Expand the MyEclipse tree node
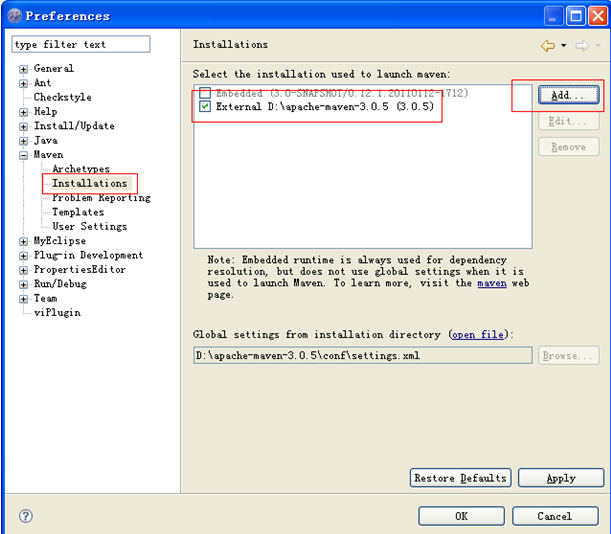Image resolution: width=611 pixels, height=534 pixels. pyautogui.click(x=23, y=241)
